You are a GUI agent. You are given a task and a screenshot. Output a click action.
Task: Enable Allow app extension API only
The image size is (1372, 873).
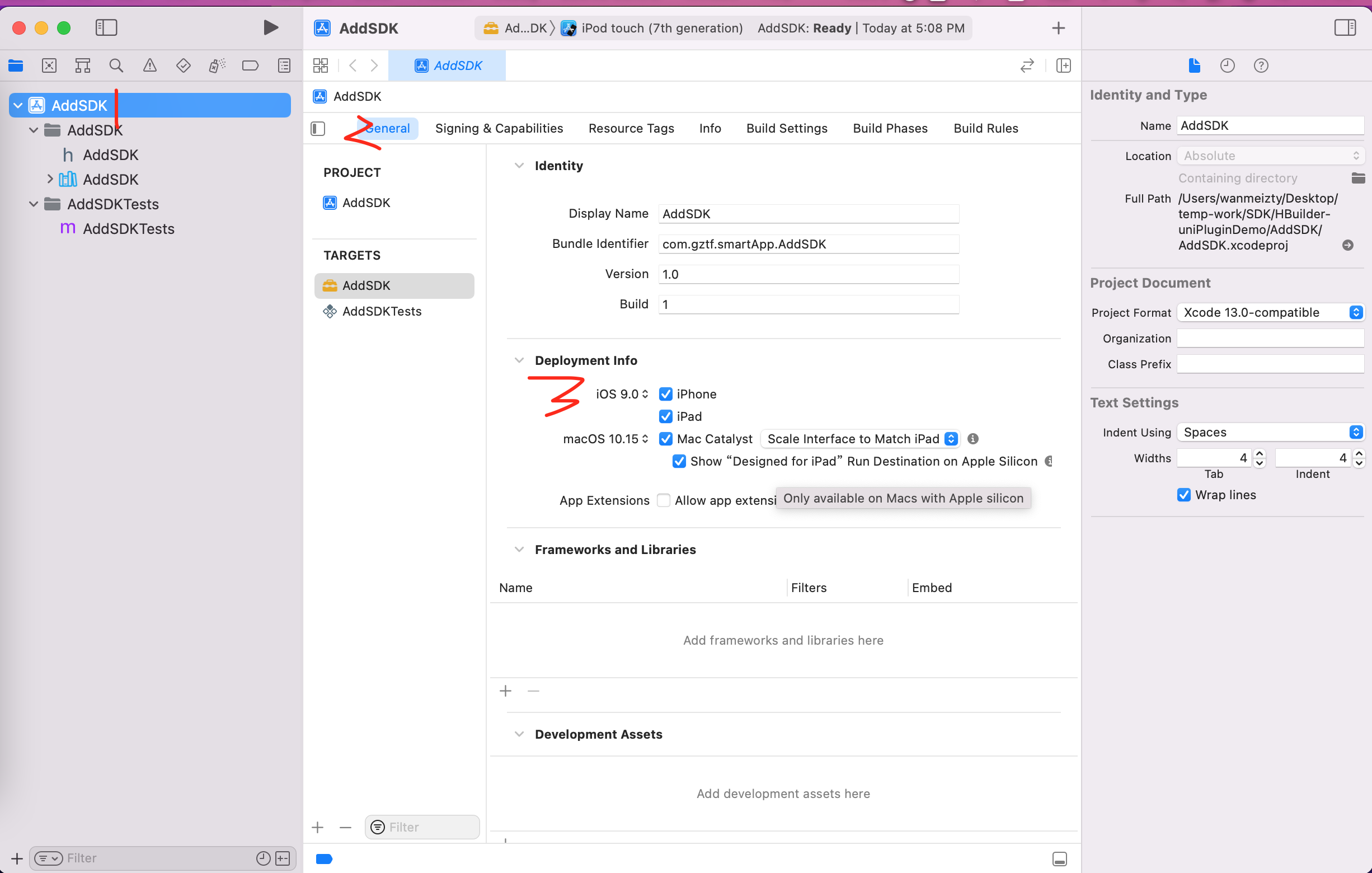(x=663, y=500)
